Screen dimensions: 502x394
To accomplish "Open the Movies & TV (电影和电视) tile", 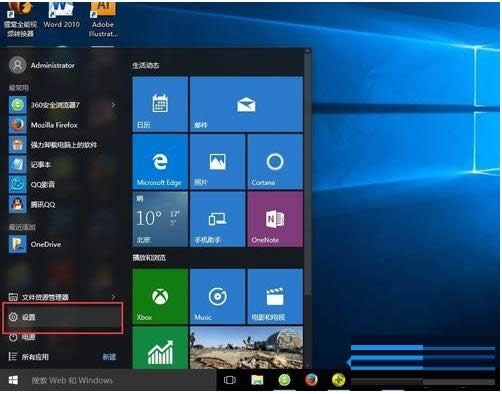I will pyautogui.click(x=275, y=297).
